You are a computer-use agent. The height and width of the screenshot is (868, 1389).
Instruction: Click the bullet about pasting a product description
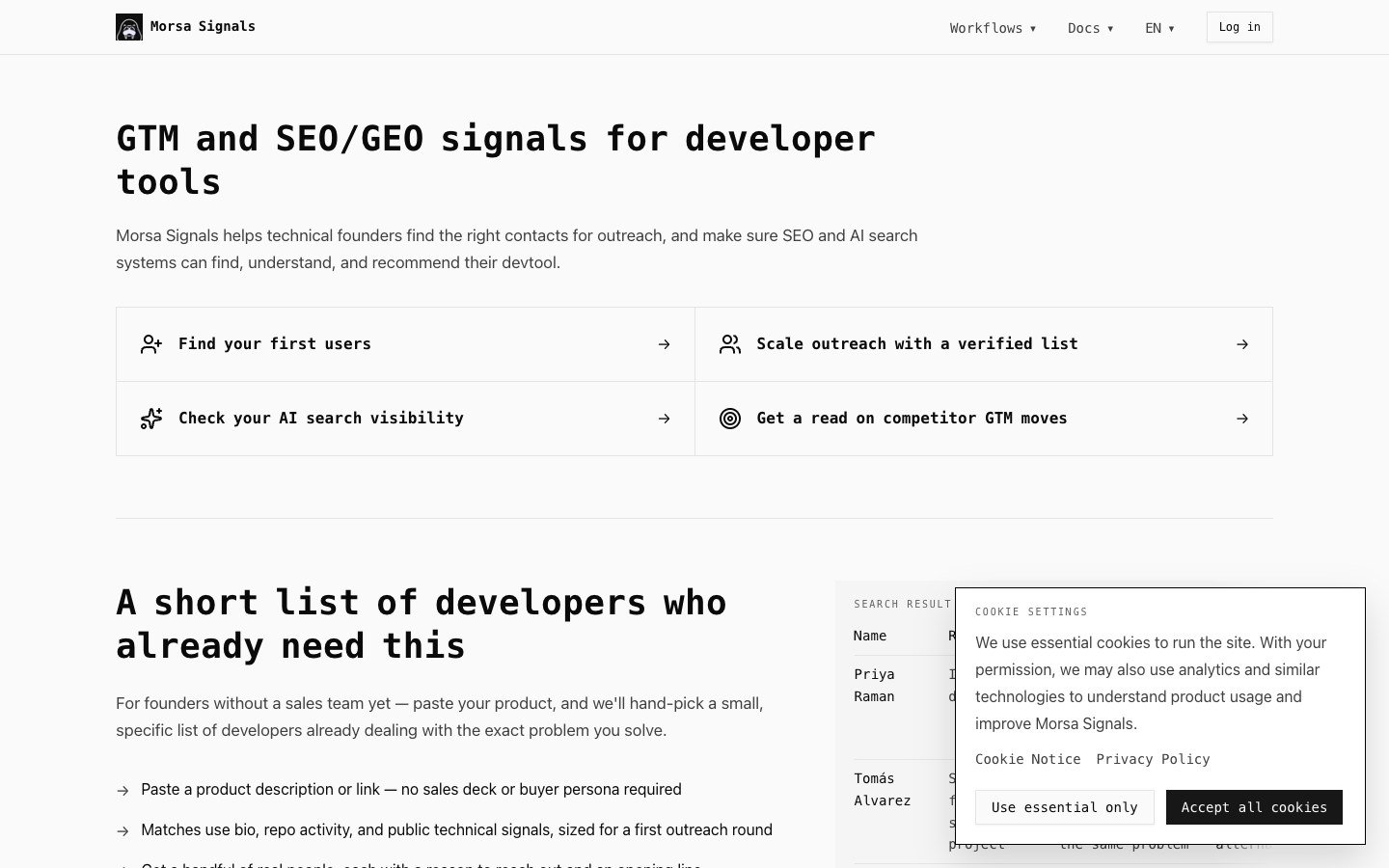click(411, 789)
